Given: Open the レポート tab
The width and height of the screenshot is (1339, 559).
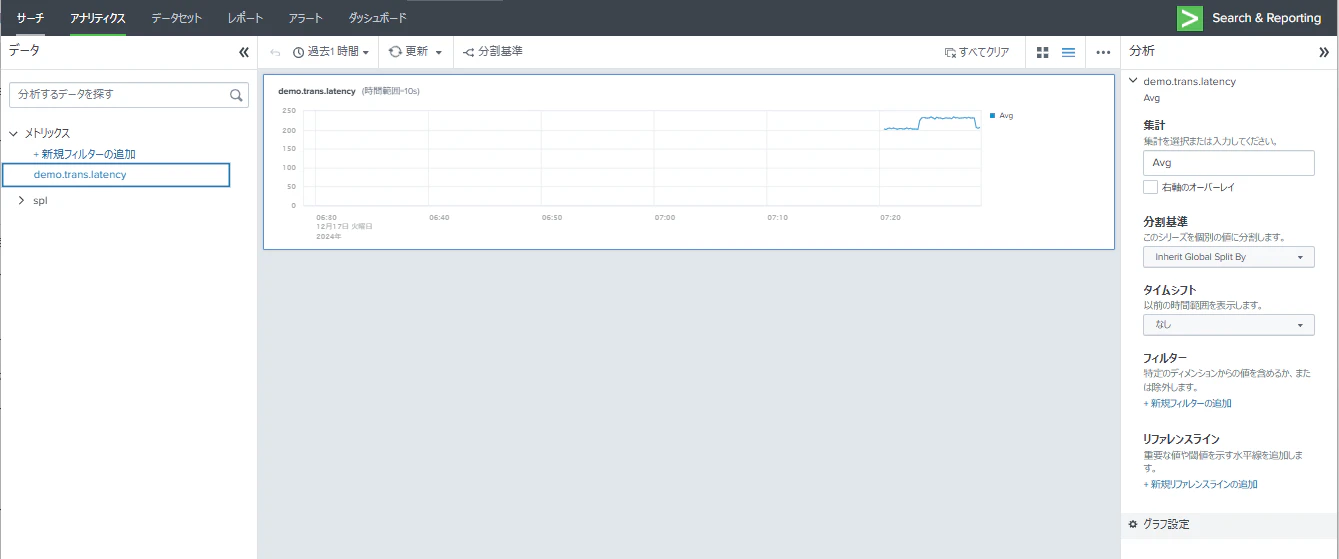Looking at the screenshot, I should (x=245, y=18).
